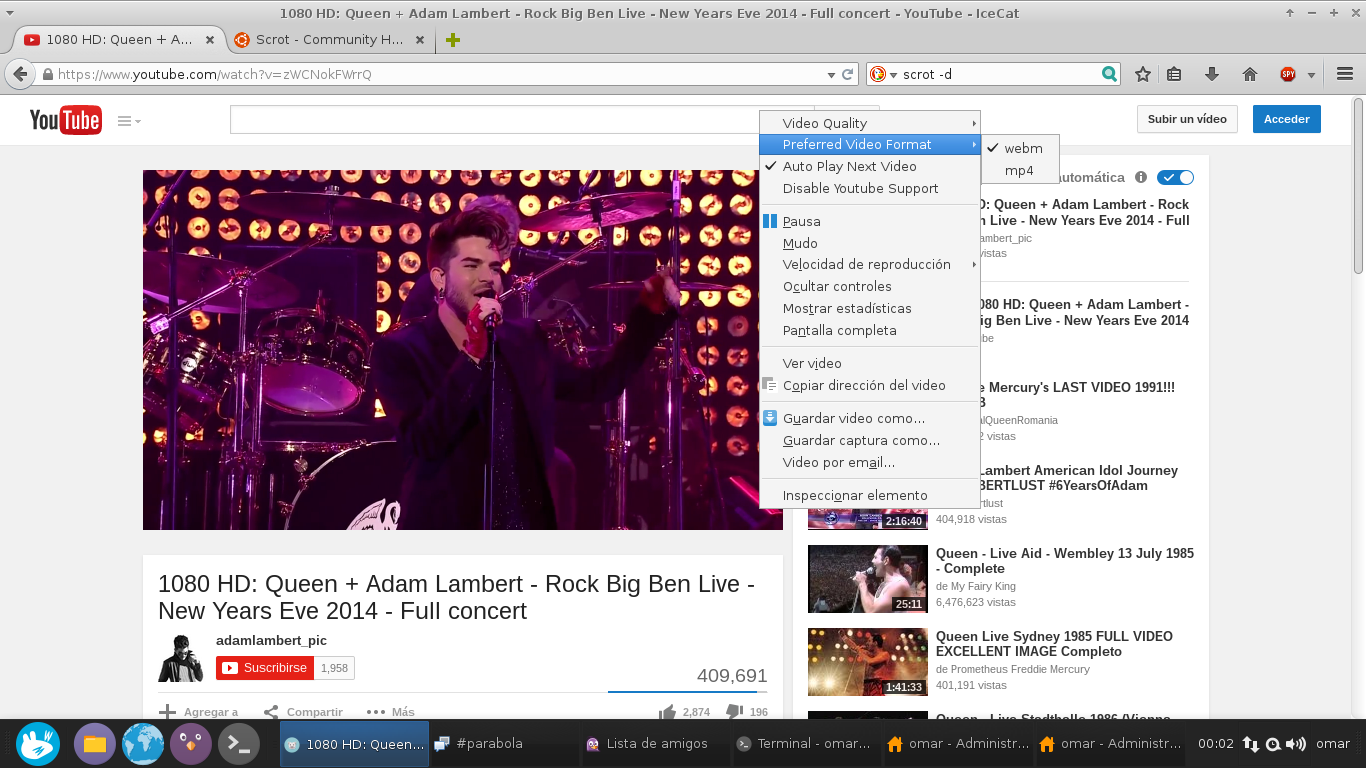Show bookmarks list icon in toolbar
The width and height of the screenshot is (1366, 768).
tap(1175, 74)
